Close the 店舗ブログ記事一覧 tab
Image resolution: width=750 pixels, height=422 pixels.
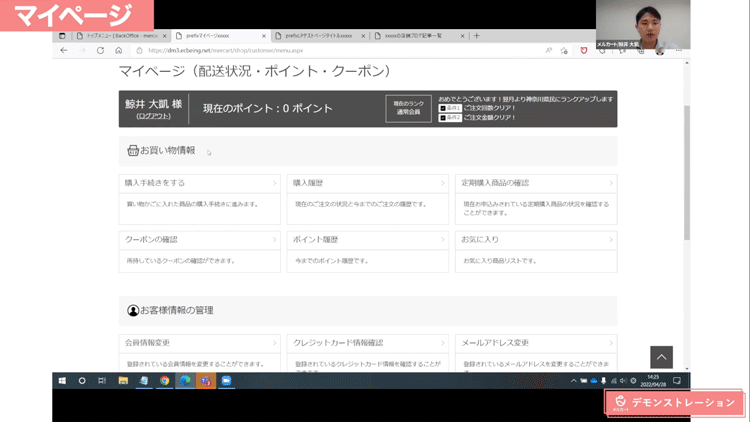(x=463, y=36)
